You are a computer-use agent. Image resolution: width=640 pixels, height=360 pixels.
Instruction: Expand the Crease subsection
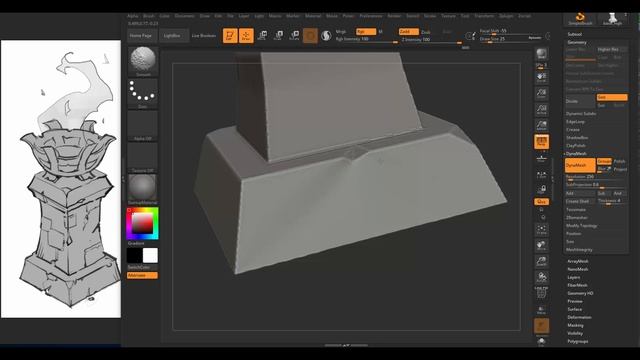coord(573,129)
